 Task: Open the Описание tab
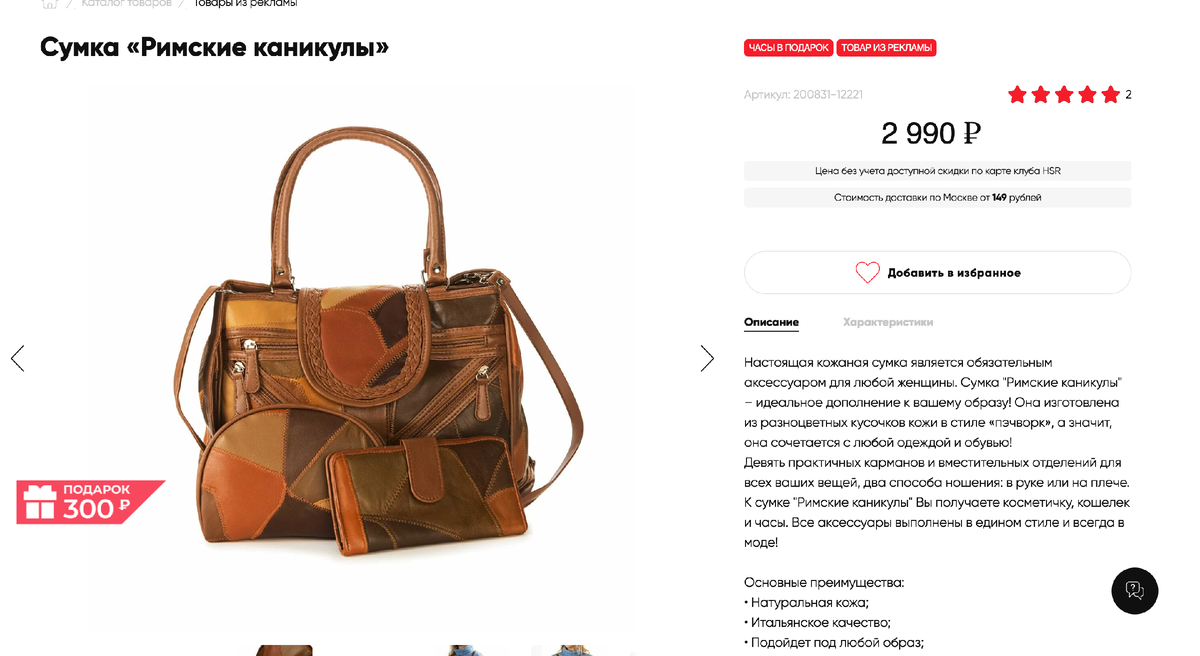[x=771, y=322]
